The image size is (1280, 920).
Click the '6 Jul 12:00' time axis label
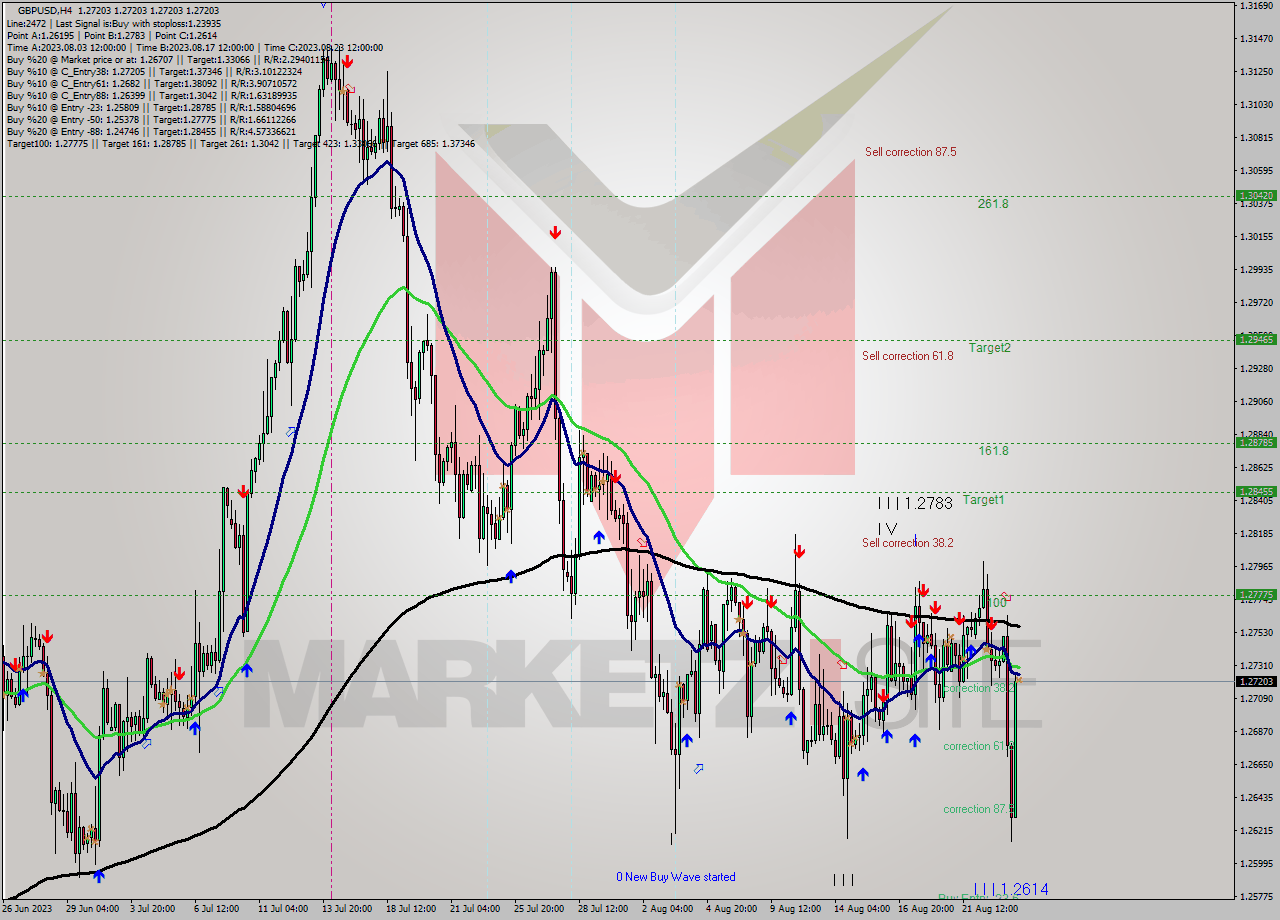tap(217, 910)
